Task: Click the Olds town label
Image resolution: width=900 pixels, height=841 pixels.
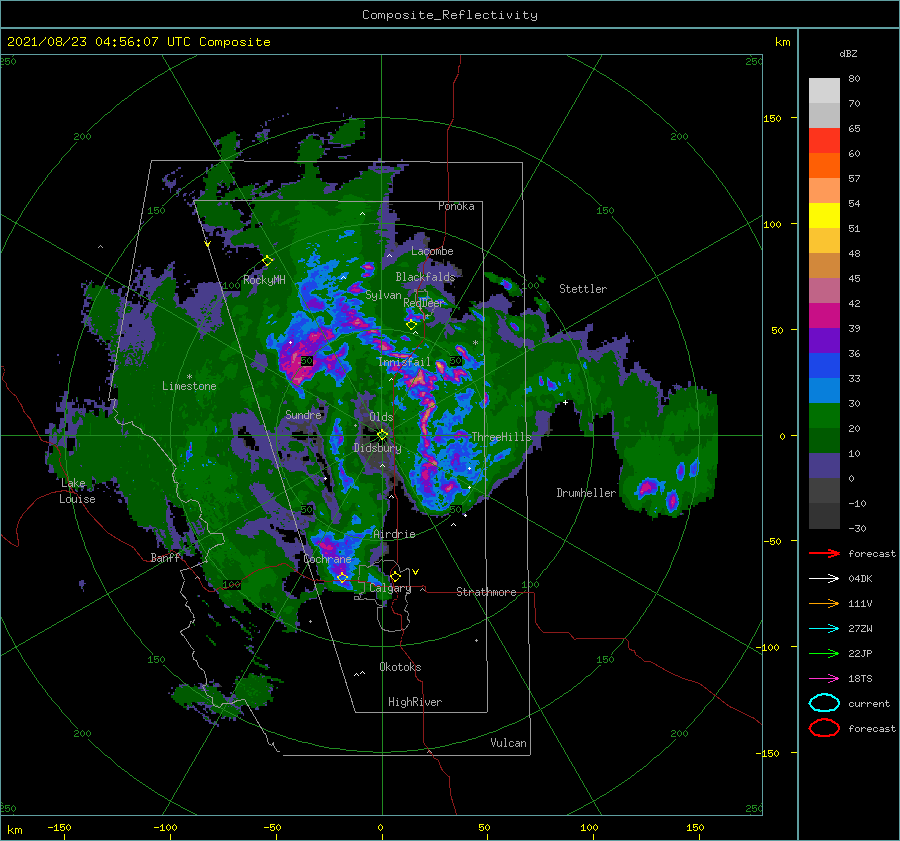Action: tap(381, 417)
